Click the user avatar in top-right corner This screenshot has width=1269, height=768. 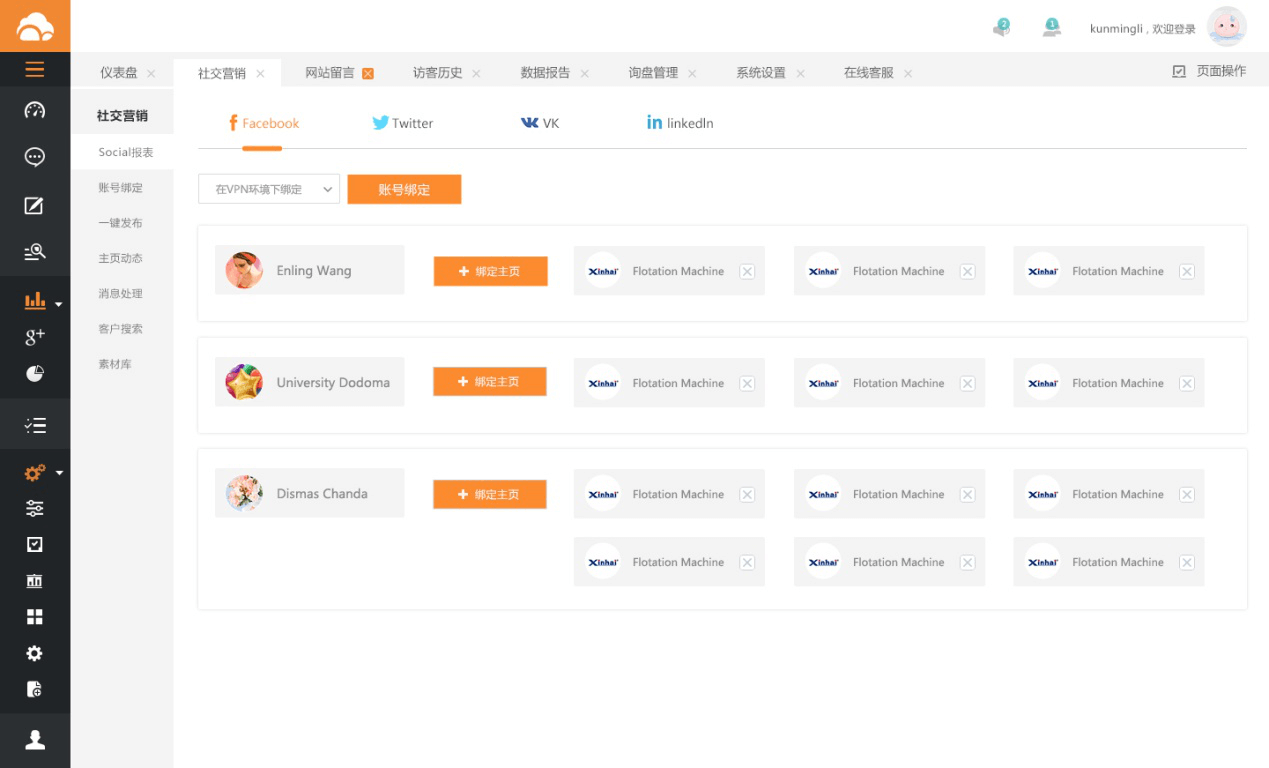click(x=1226, y=27)
